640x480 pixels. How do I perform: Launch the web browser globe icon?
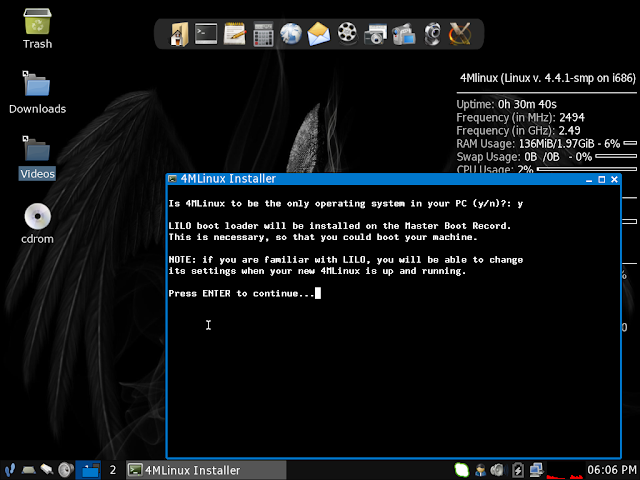coord(291,35)
